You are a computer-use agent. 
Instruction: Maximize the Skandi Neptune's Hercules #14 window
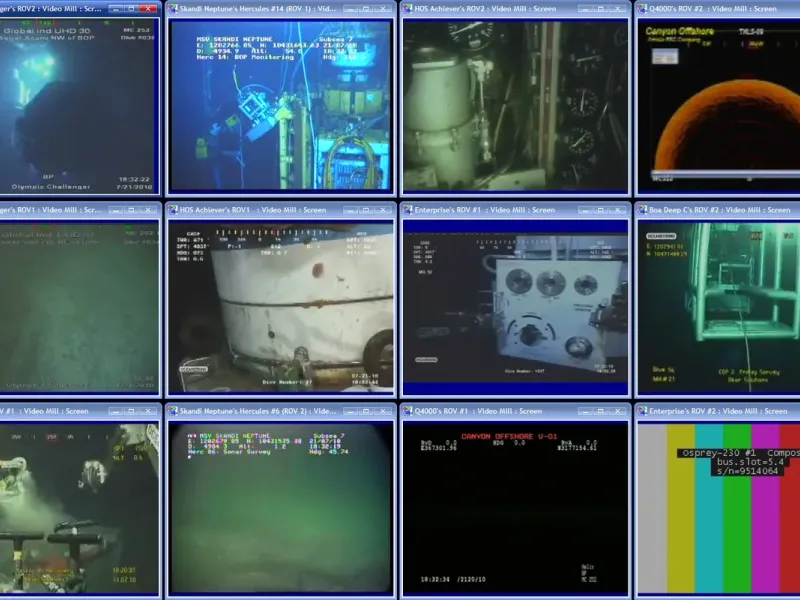[366, 9]
